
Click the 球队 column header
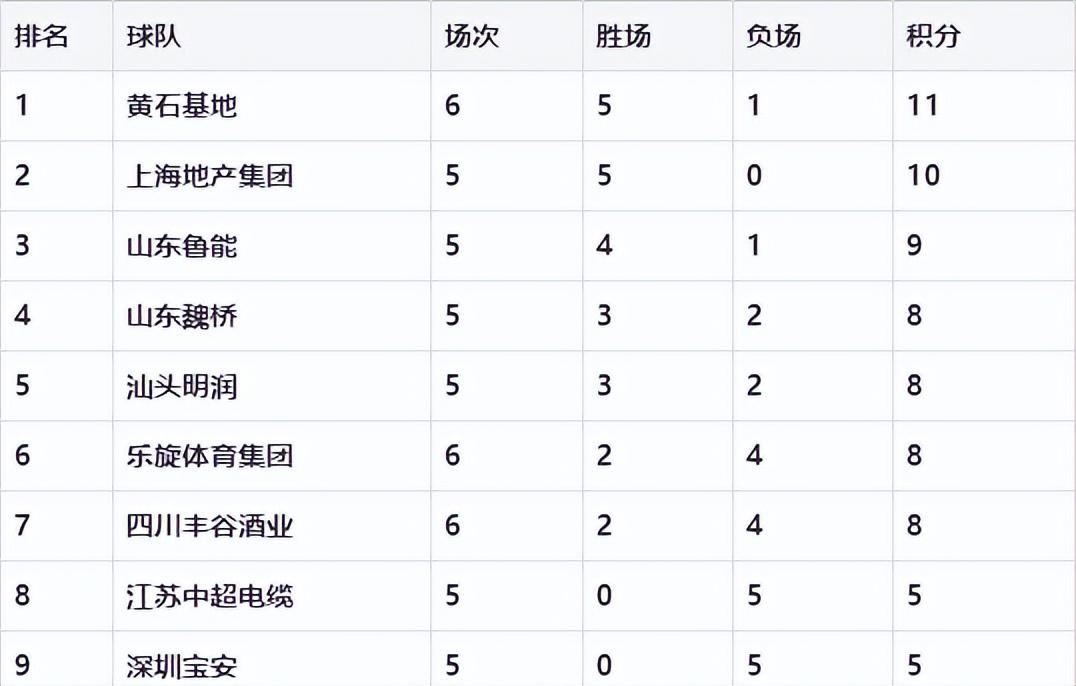154,37
